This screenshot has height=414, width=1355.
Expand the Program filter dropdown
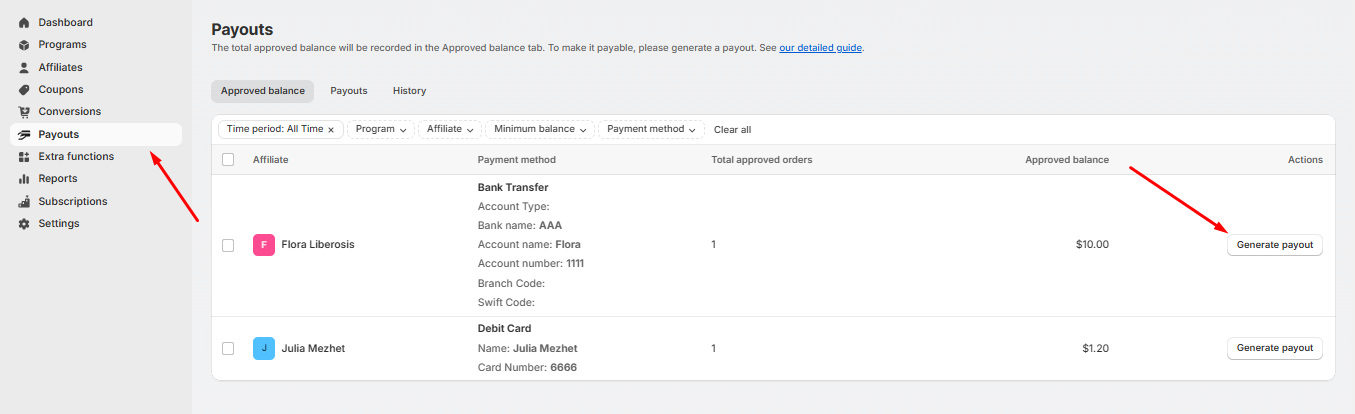point(380,129)
